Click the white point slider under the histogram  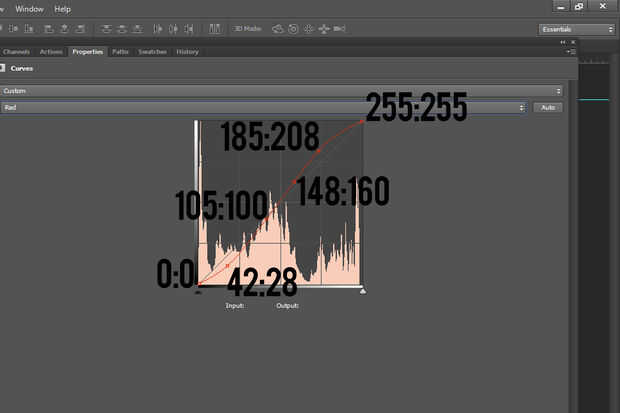[x=363, y=292]
